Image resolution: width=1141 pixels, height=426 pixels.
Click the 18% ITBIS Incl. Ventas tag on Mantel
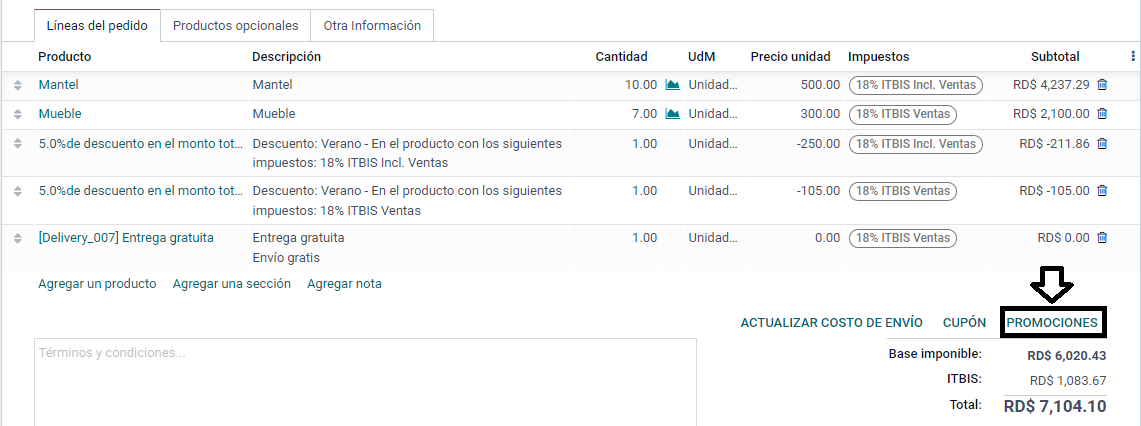click(915, 85)
